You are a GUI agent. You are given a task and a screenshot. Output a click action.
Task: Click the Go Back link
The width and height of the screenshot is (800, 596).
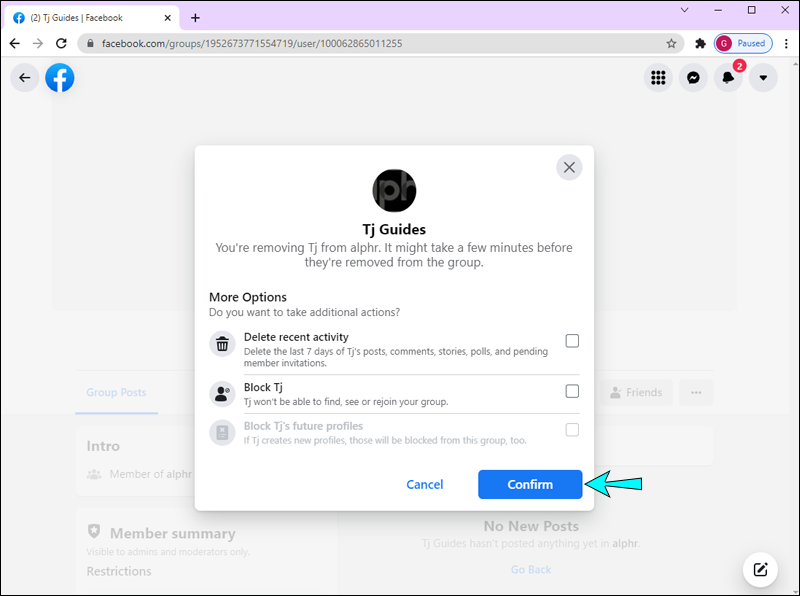(531, 569)
